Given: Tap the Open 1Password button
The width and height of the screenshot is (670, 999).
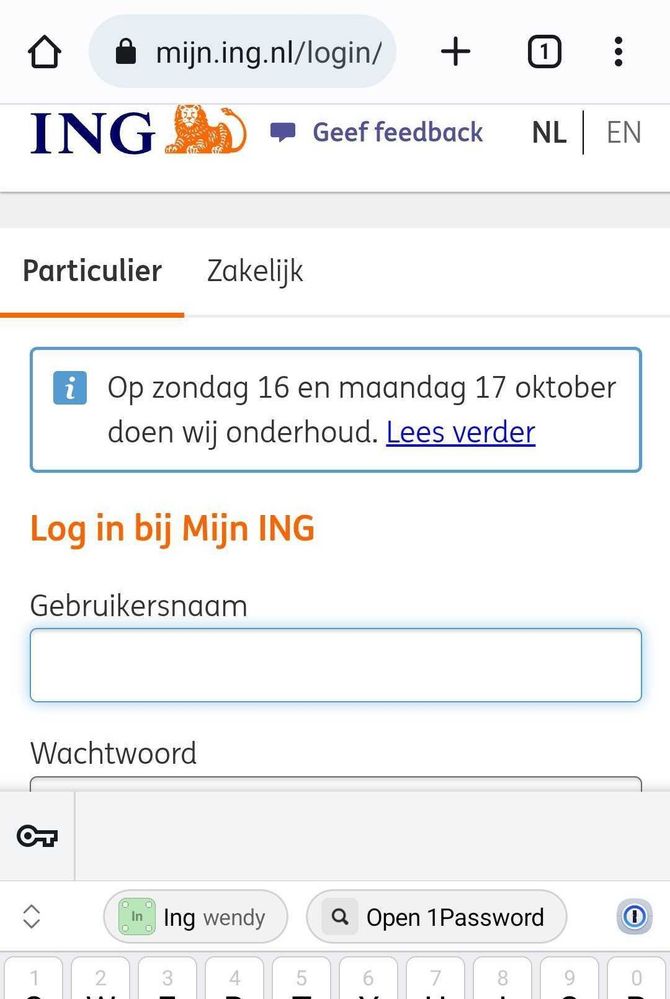Looking at the screenshot, I should pos(436,917).
